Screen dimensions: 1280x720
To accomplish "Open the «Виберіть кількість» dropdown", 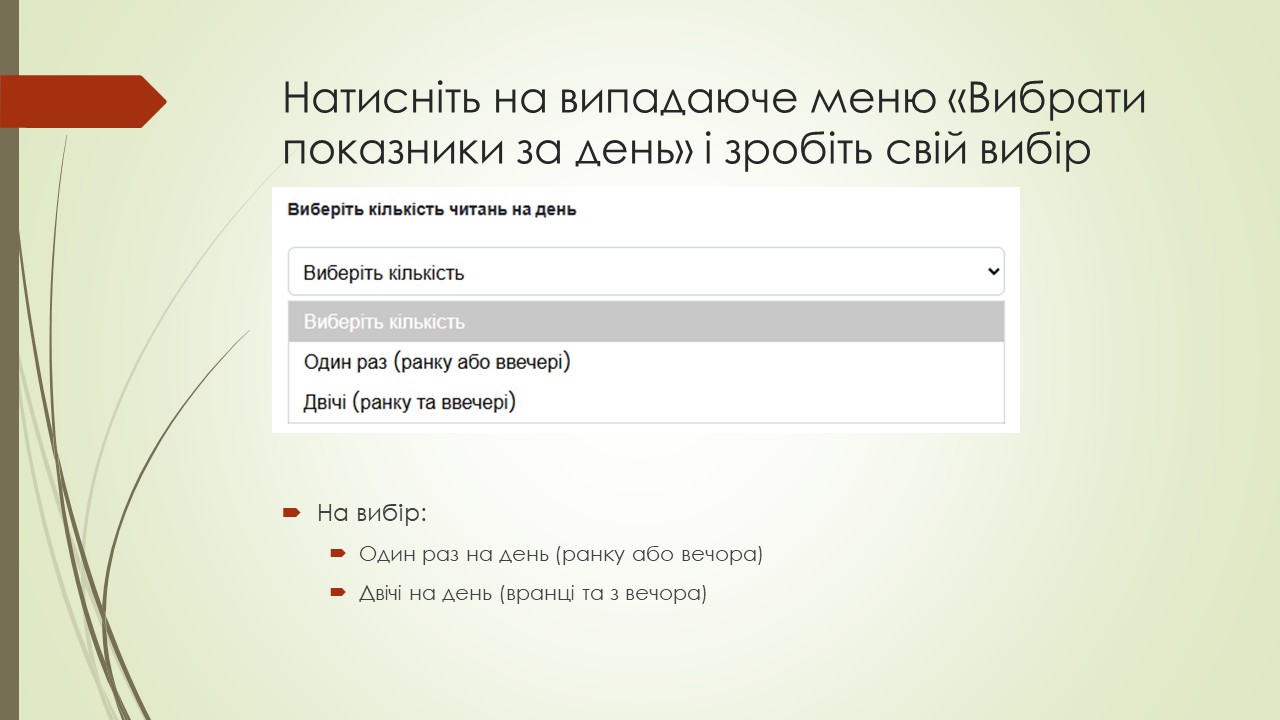I will pos(645,271).
